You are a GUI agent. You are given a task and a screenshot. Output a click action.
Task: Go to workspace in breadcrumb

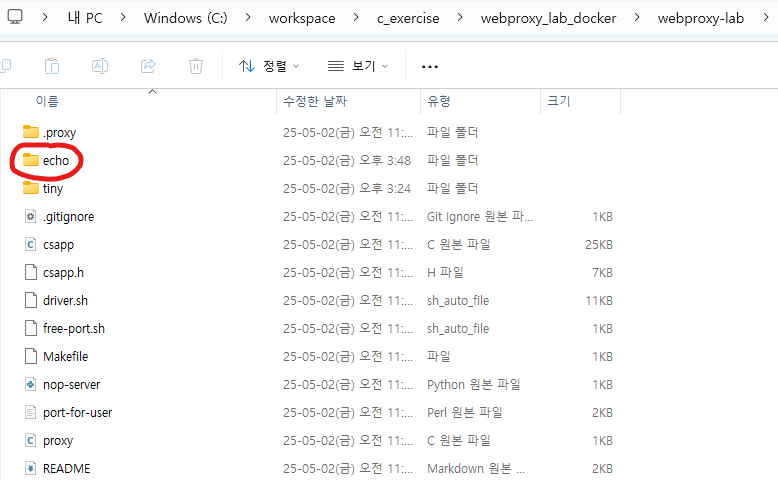click(x=302, y=18)
